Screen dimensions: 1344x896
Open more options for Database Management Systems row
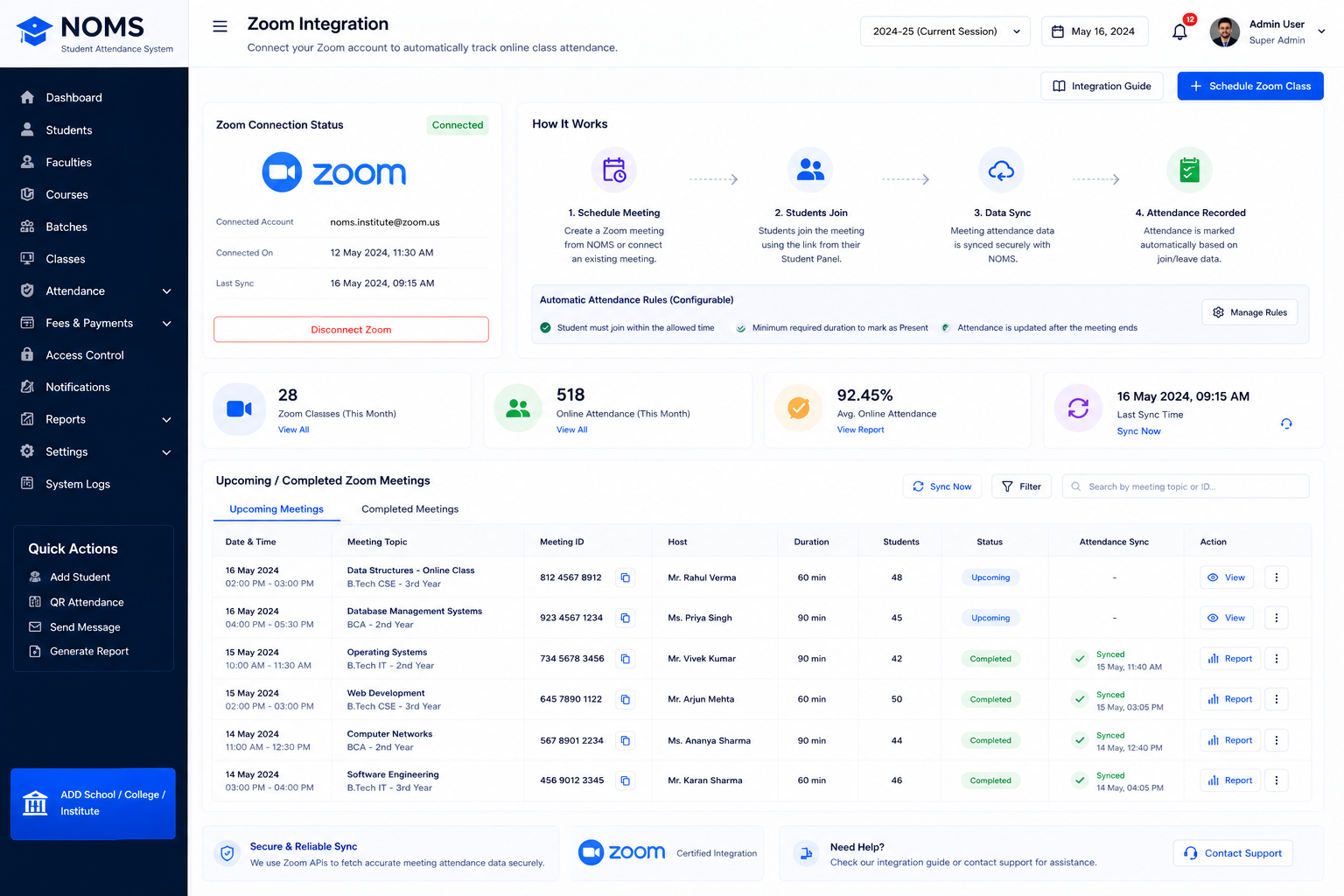coord(1277,618)
